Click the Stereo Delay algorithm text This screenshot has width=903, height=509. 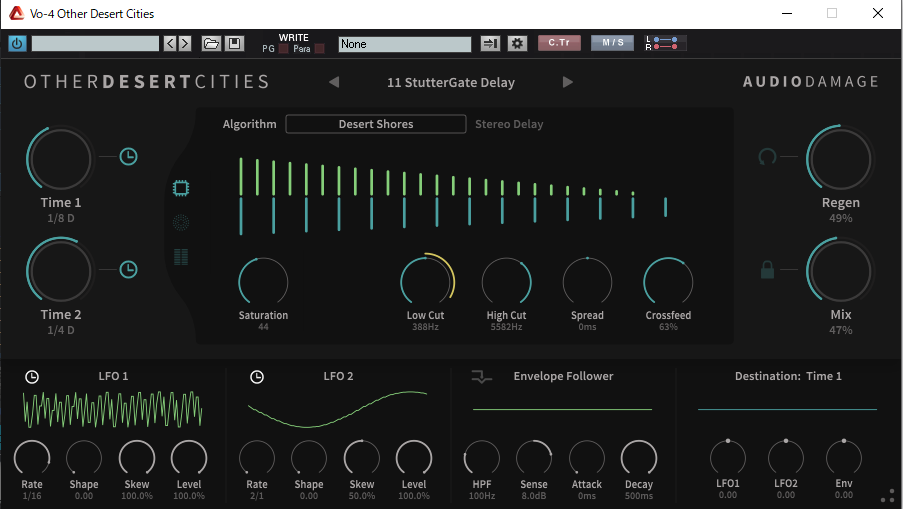509,124
